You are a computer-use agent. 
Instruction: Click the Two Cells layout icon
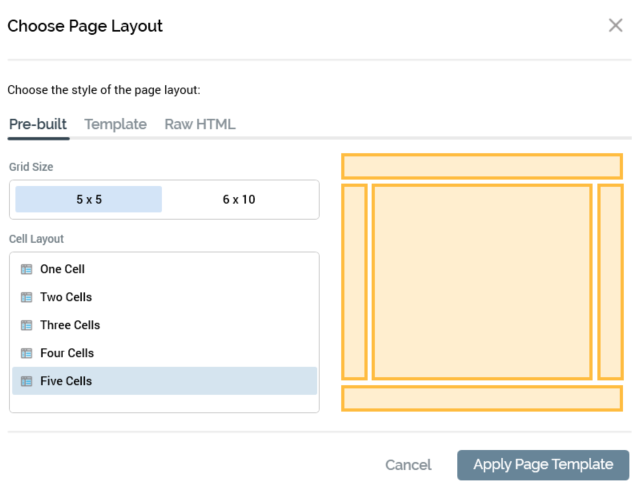click(27, 297)
